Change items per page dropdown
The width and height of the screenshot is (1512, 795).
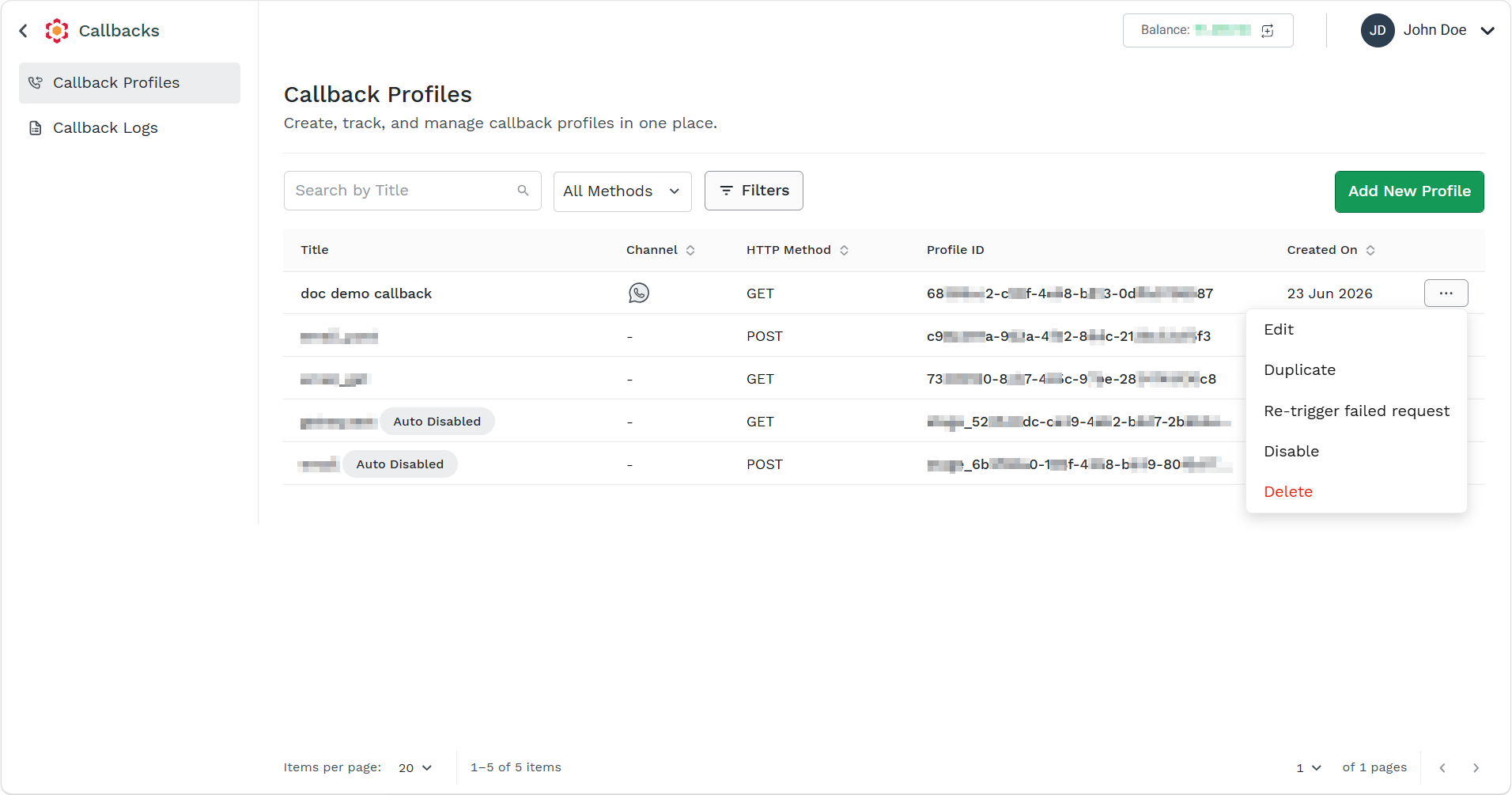pyautogui.click(x=415, y=768)
